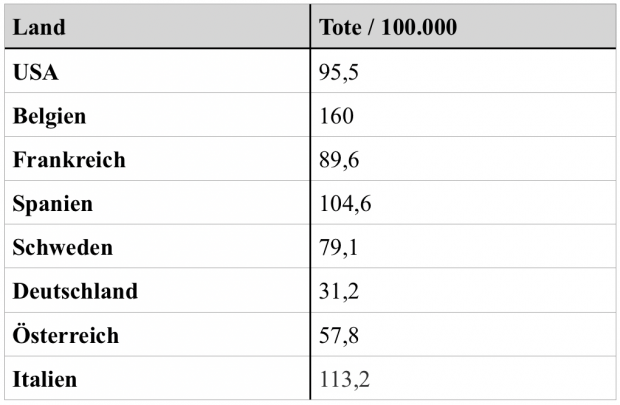
Task: Click the USA country cell
Action: click(x=36, y=71)
